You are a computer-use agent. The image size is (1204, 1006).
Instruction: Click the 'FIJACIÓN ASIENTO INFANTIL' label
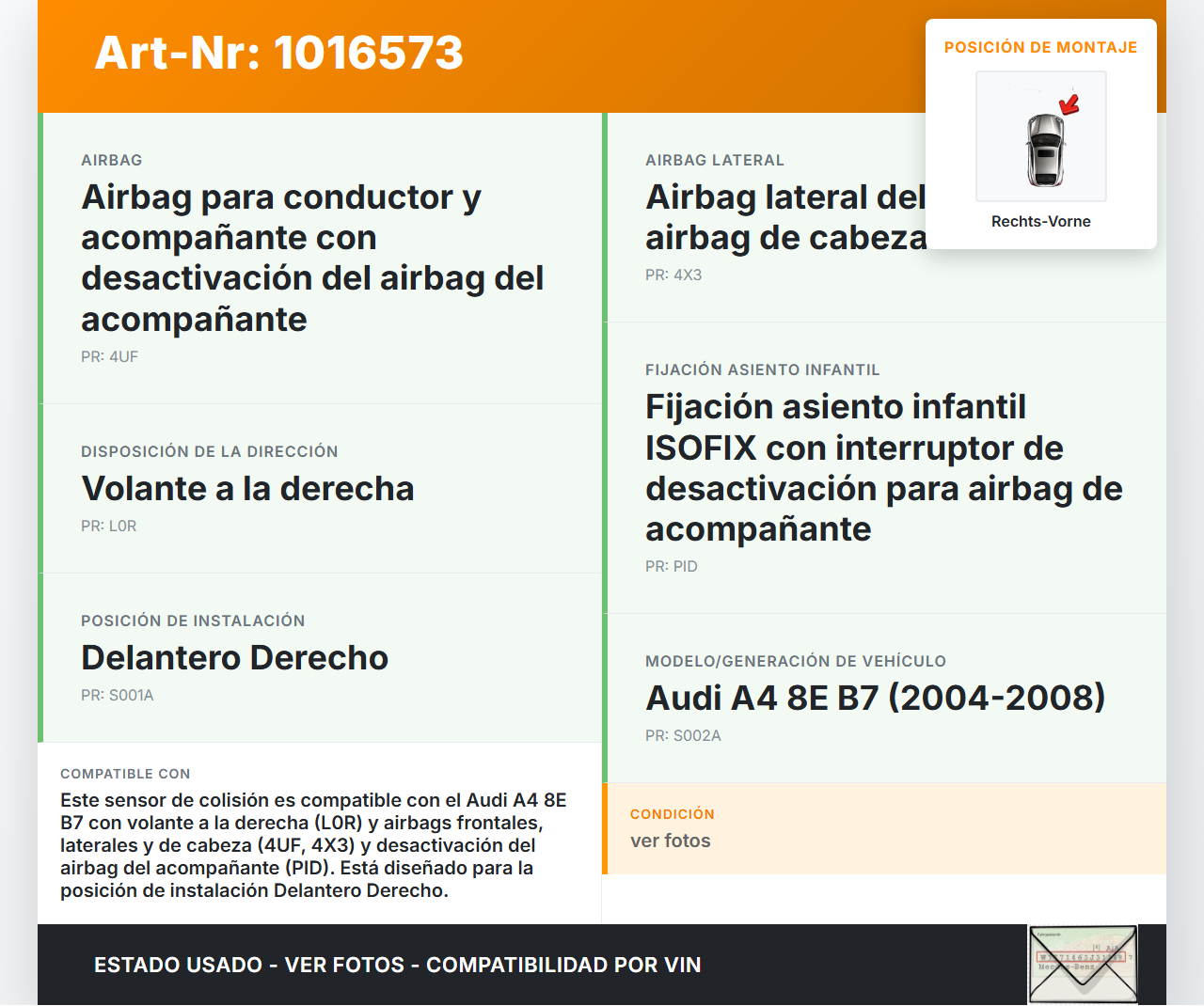tap(763, 369)
